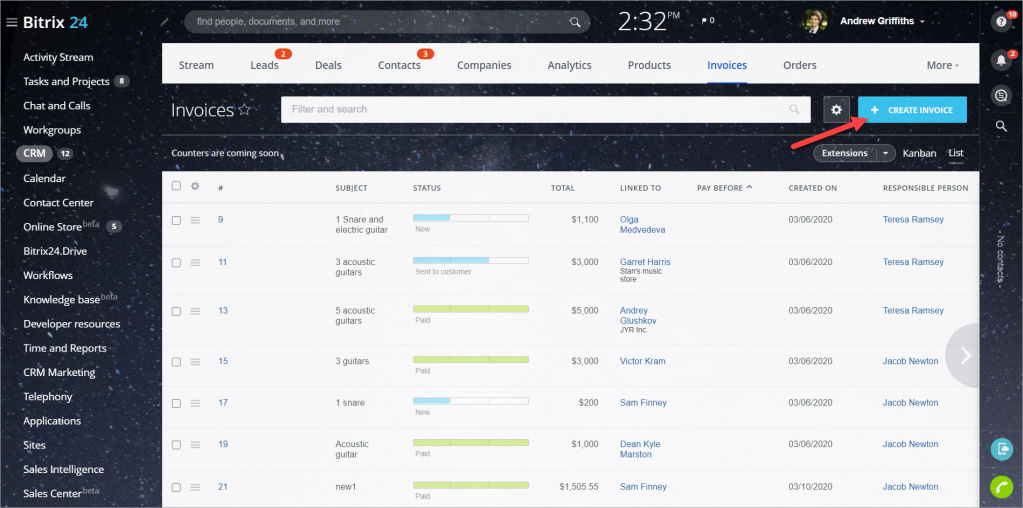Open Olga Medvedeva contact link
The image size is (1023, 508).
[643, 224]
